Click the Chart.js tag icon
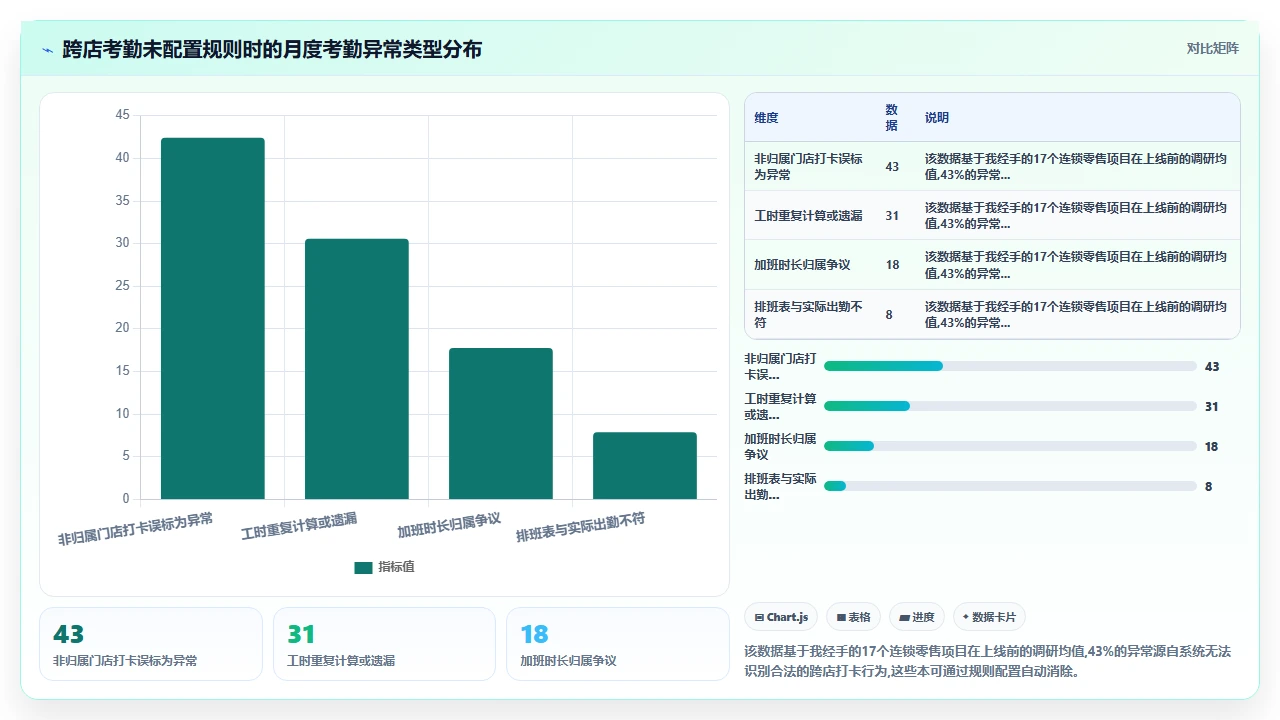 (760, 618)
